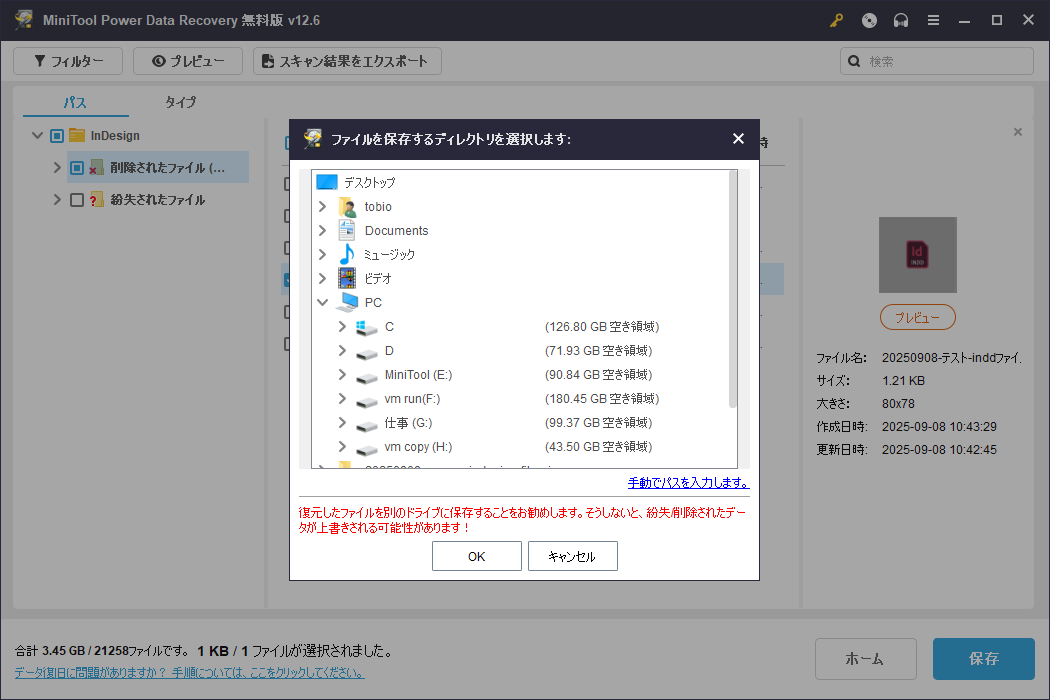Screen dimensions: 1050x700
Task: Click the search magnifier icon
Action: click(x=854, y=61)
